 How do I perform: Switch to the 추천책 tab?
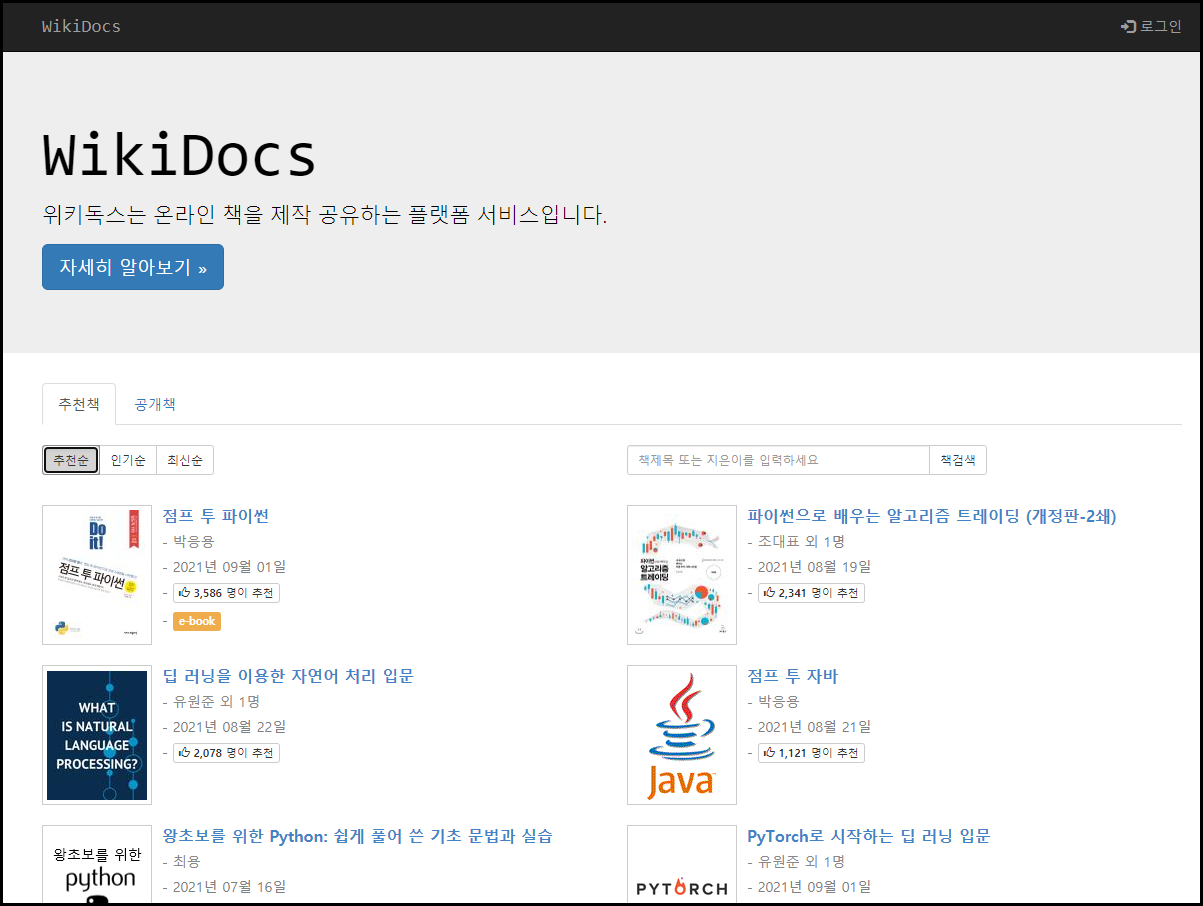pos(79,404)
